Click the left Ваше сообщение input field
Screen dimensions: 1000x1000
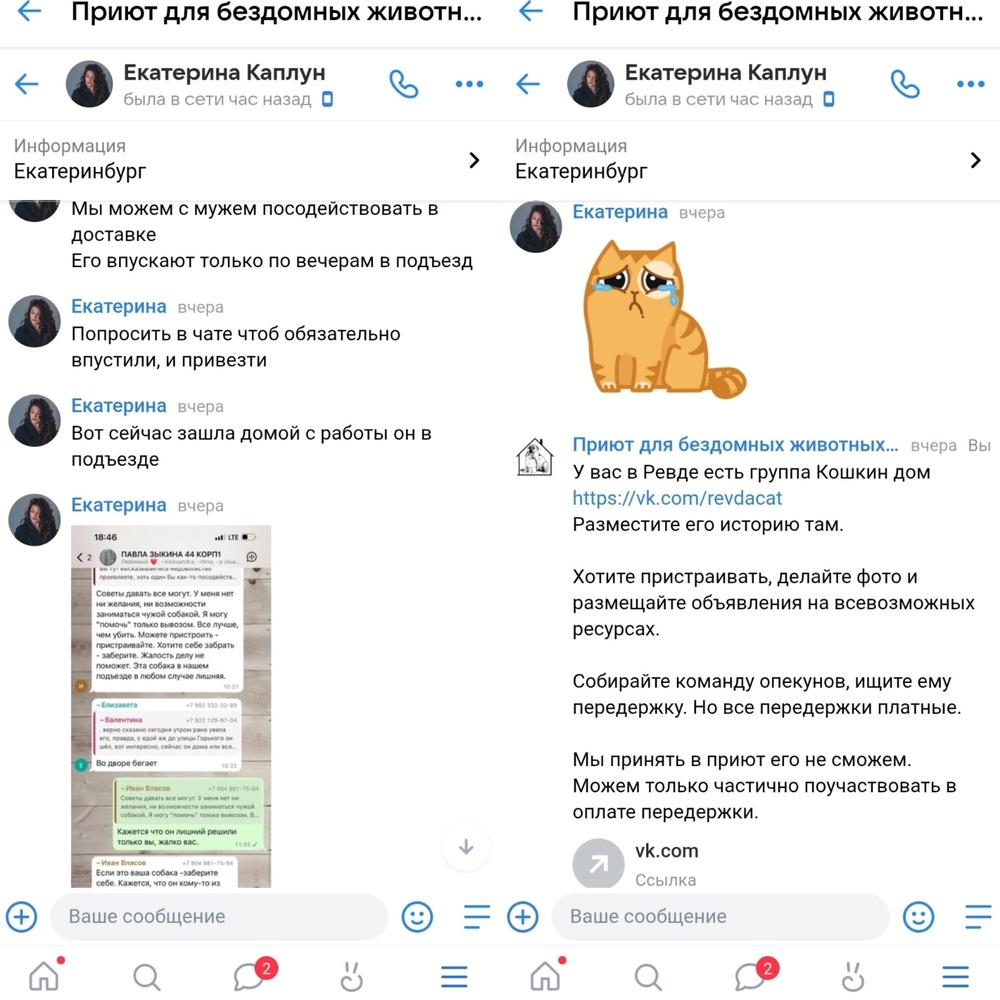(219, 916)
